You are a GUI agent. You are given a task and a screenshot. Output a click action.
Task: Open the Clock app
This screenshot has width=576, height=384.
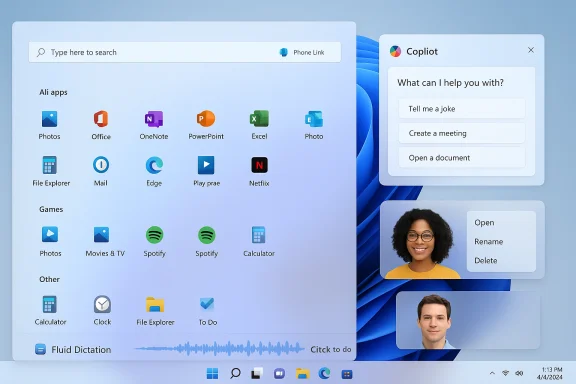102,311
